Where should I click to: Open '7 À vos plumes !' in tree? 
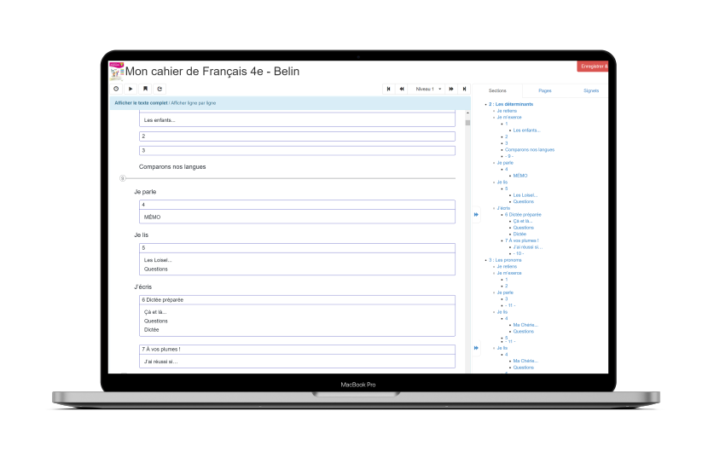tap(522, 240)
